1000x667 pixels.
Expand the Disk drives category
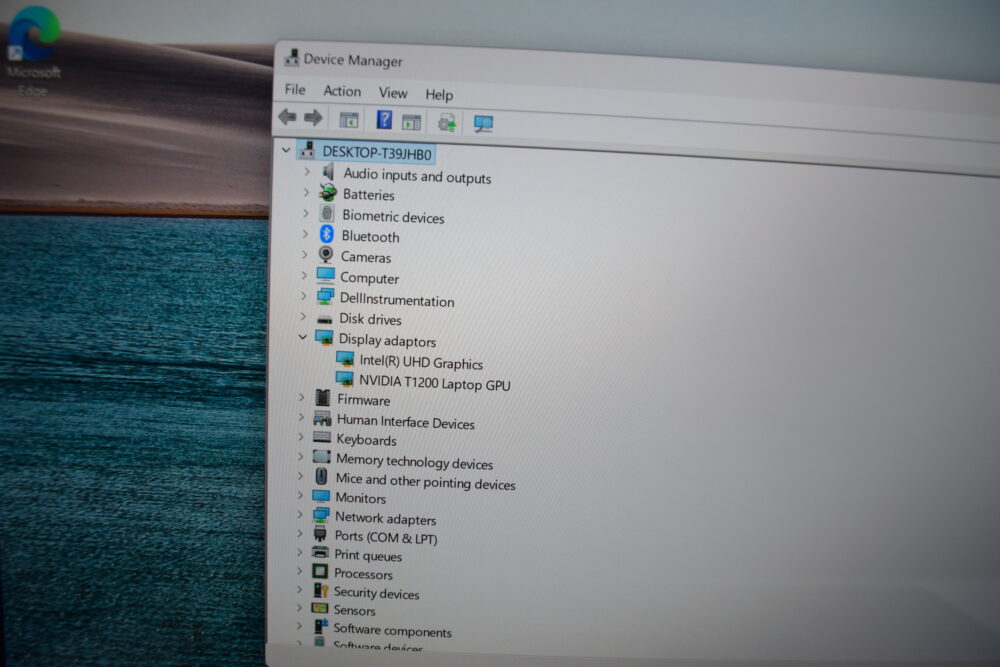303,316
